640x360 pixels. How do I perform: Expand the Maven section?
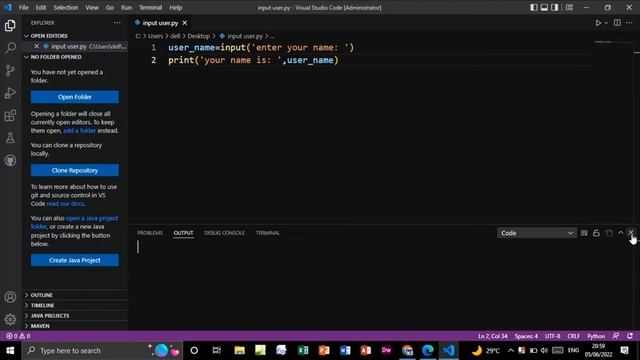click(x=75, y=326)
